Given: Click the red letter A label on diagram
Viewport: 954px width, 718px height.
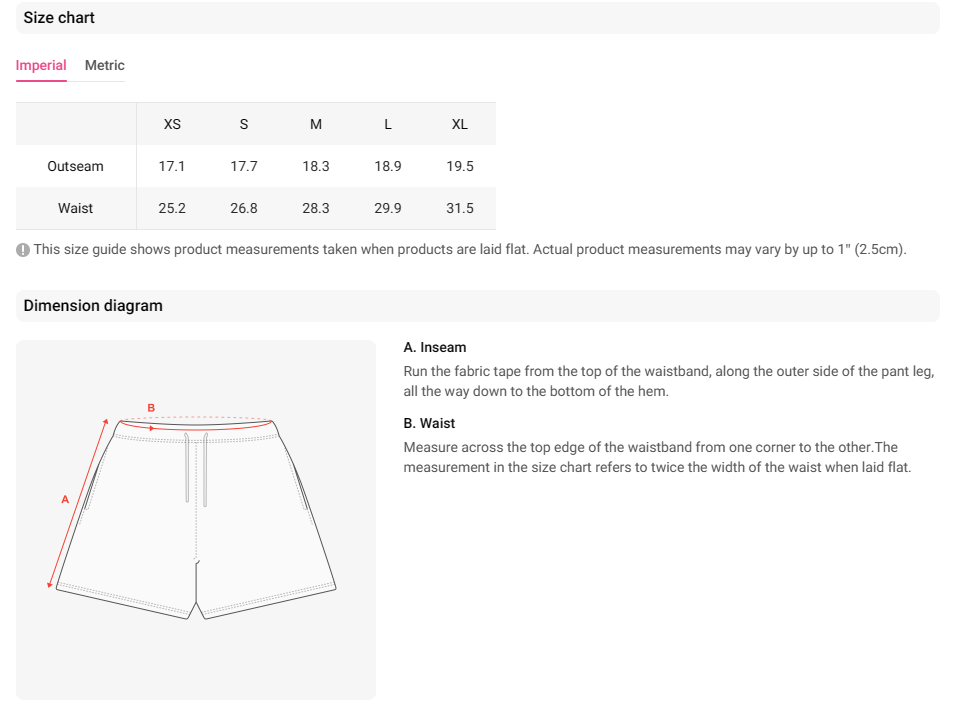Looking at the screenshot, I should 65,500.
